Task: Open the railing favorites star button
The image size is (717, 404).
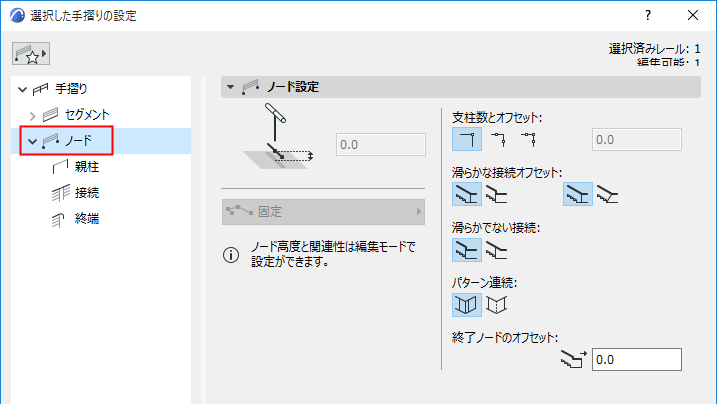Action: [x=31, y=51]
